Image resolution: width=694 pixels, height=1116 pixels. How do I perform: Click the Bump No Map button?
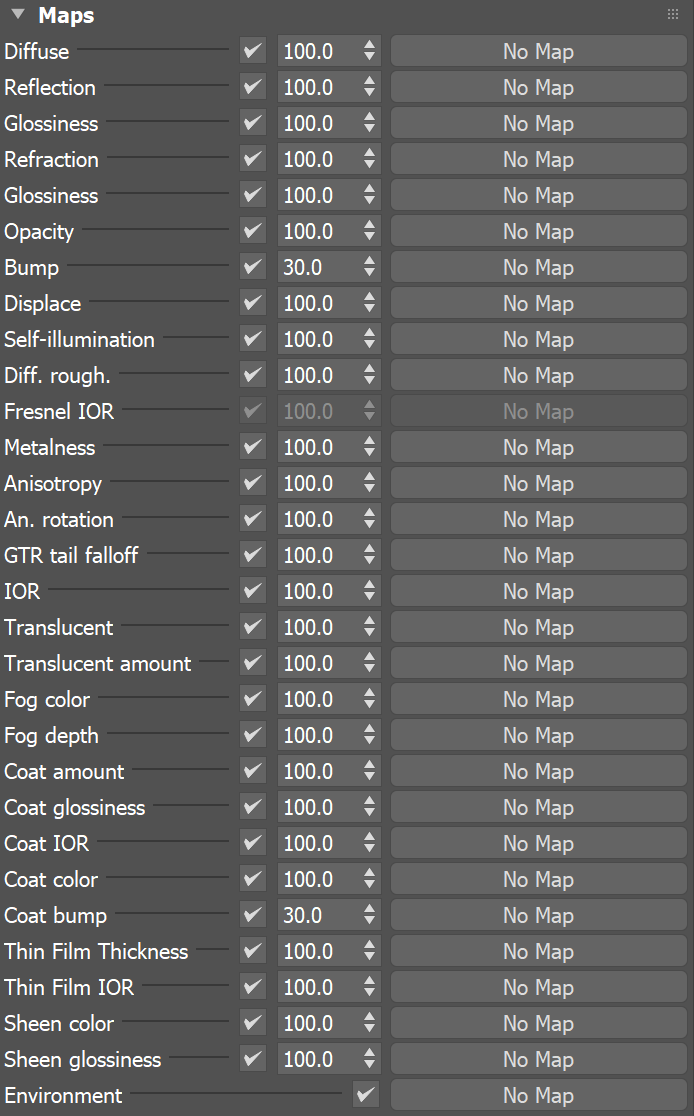coord(538,267)
